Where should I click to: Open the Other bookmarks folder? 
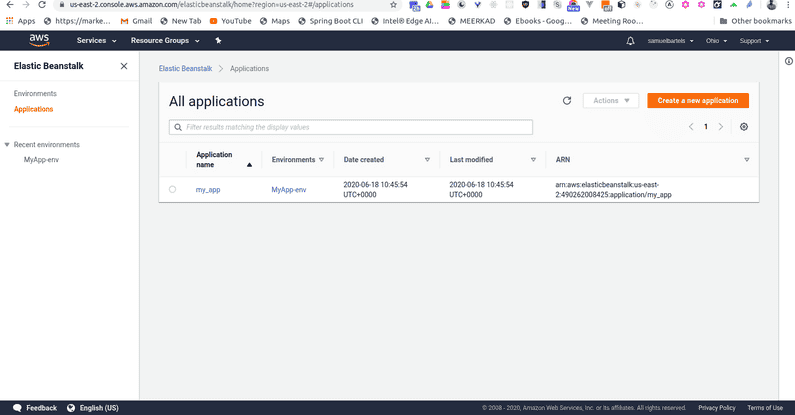(x=755, y=21)
